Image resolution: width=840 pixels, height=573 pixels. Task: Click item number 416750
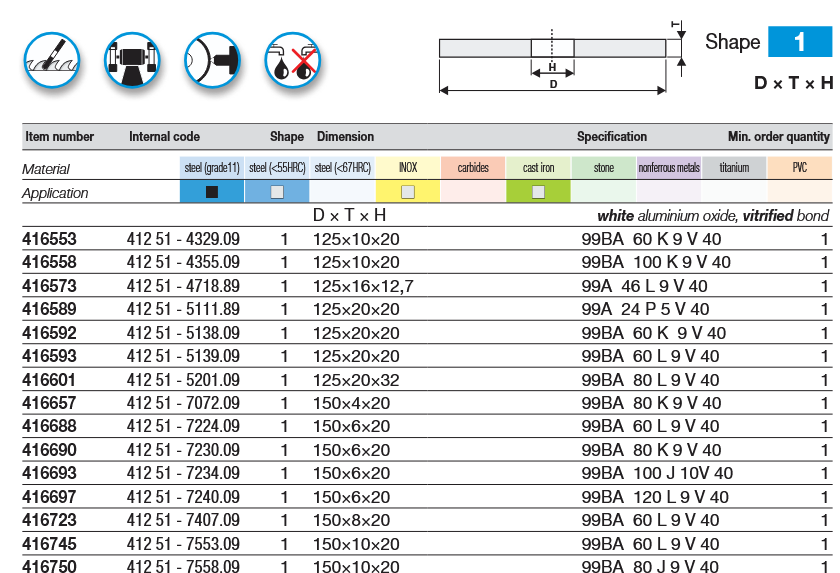point(49,567)
